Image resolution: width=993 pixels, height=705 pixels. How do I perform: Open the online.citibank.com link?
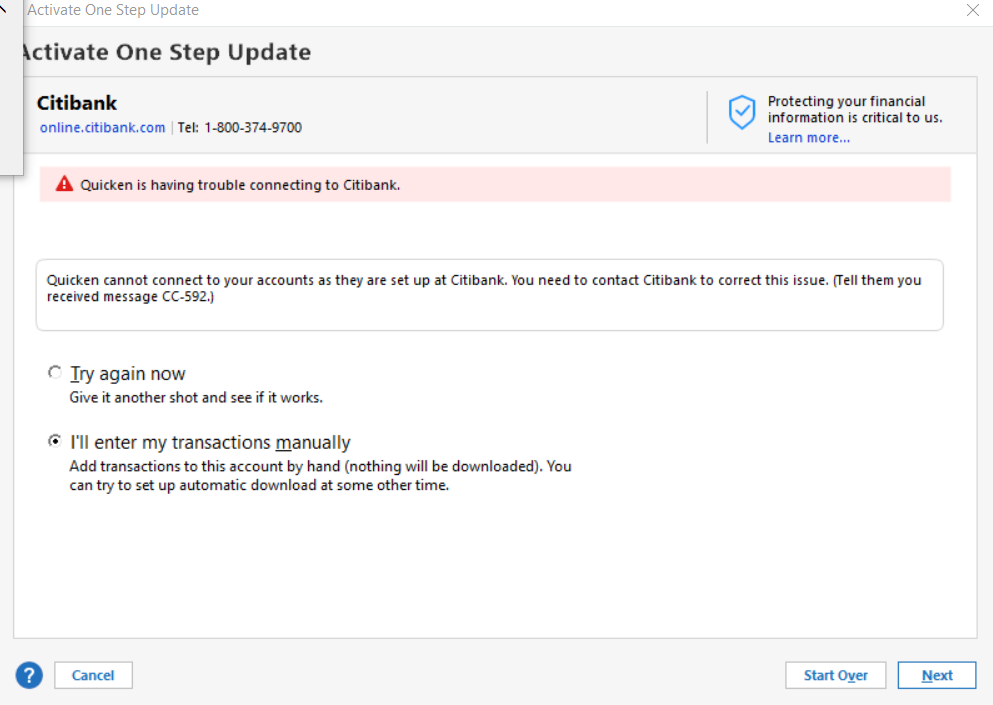[102, 127]
